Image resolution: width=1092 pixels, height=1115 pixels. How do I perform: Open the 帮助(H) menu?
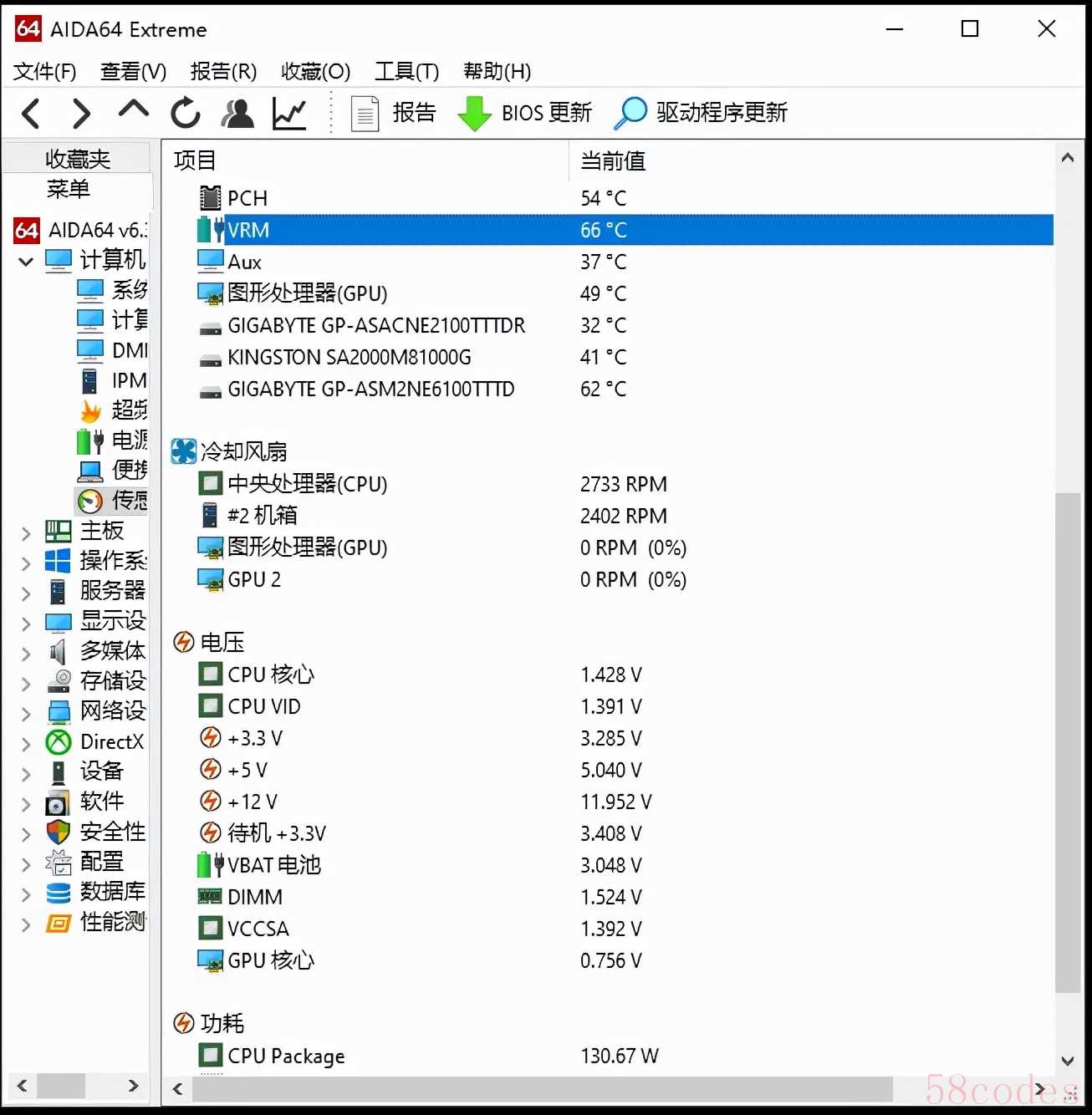pyautogui.click(x=497, y=71)
